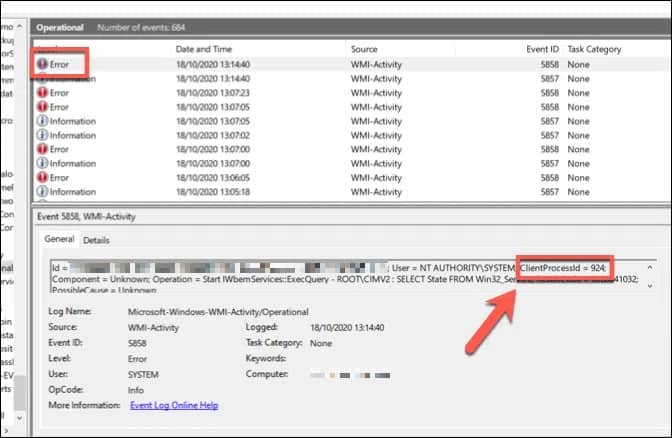Click the Logged value 18/10/2020 13:14:40
This screenshot has height=438, width=672.
click(x=347, y=328)
